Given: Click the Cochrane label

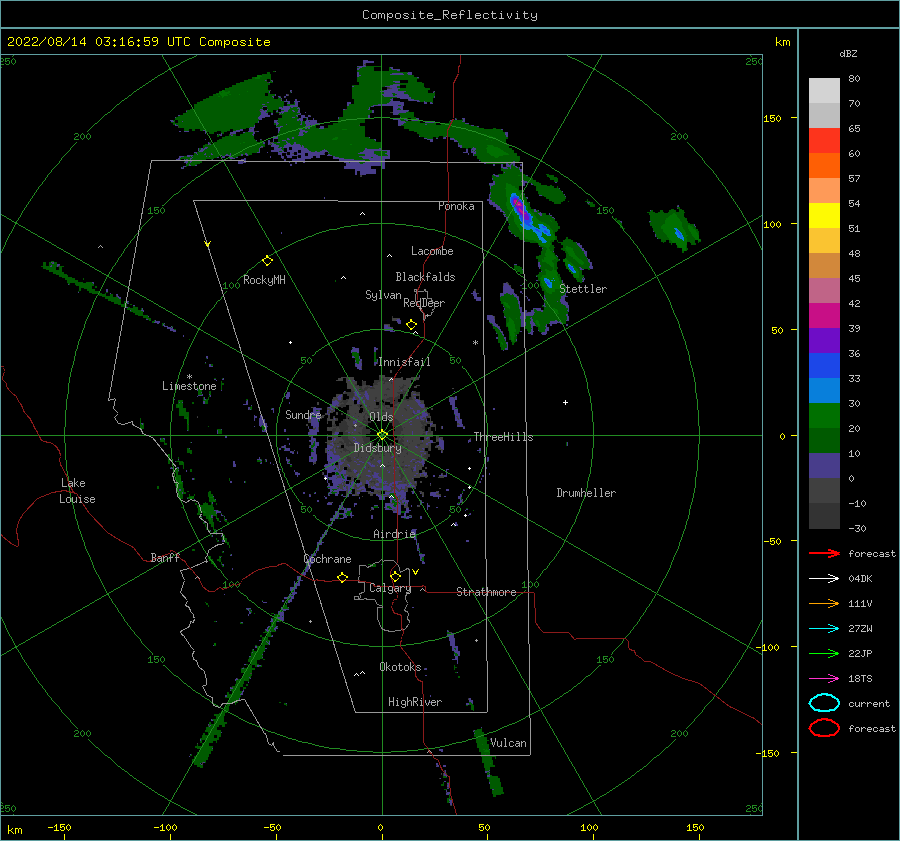Looking at the screenshot, I should (x=327, y=559).
